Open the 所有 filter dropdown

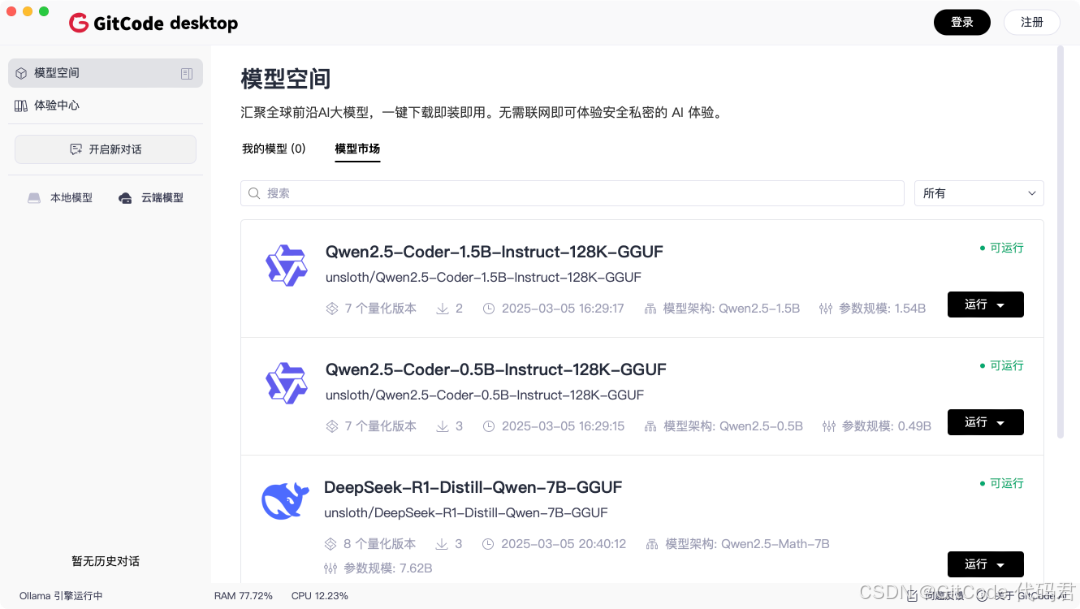[978, 194]
